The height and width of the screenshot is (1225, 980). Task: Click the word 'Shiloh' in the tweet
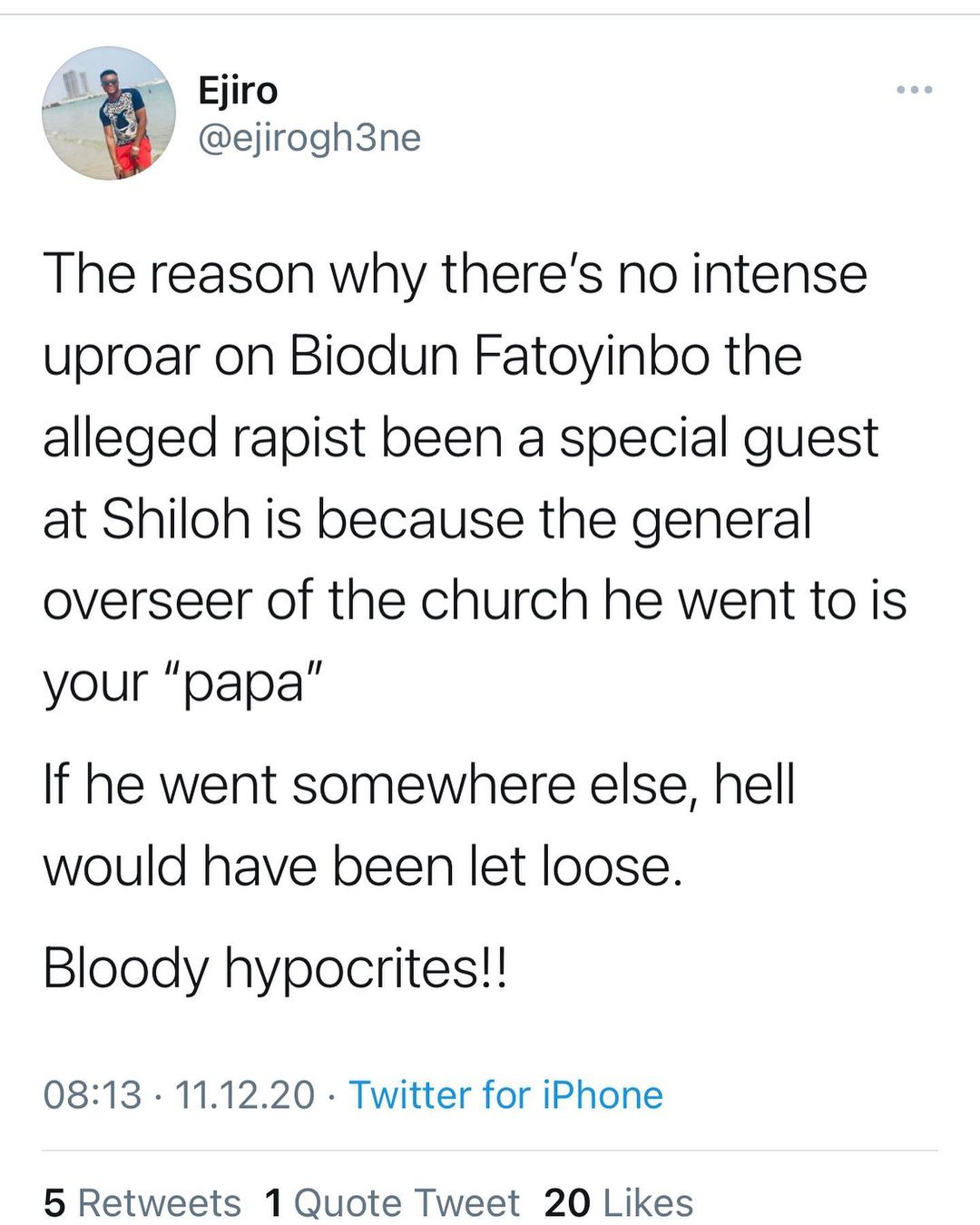(175, 519)
